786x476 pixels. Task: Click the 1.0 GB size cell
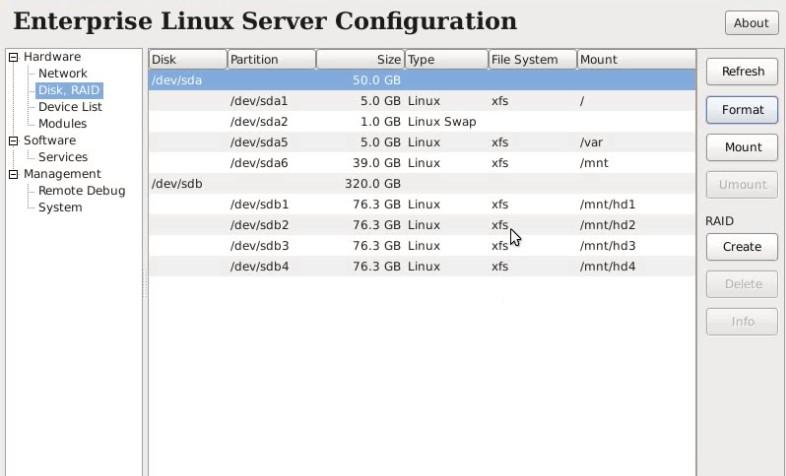380,122
